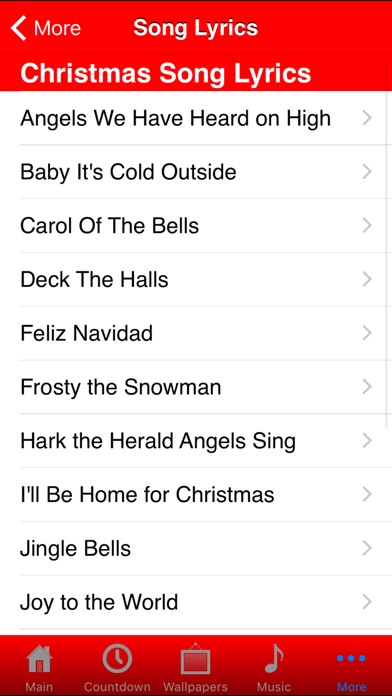The image size is (392, 696).
Task: Select Jingle Bells from the list
Action: pyautogui.click(x=196, y=549)
